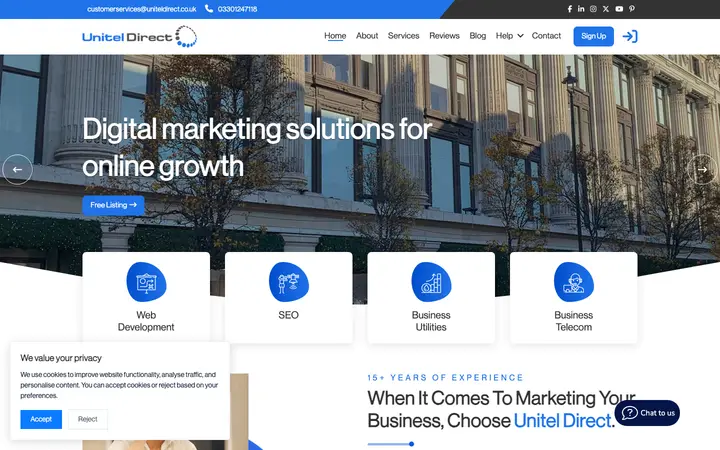Select the SEO service icon
720x450 pixels.
click(x=288, y=282)
